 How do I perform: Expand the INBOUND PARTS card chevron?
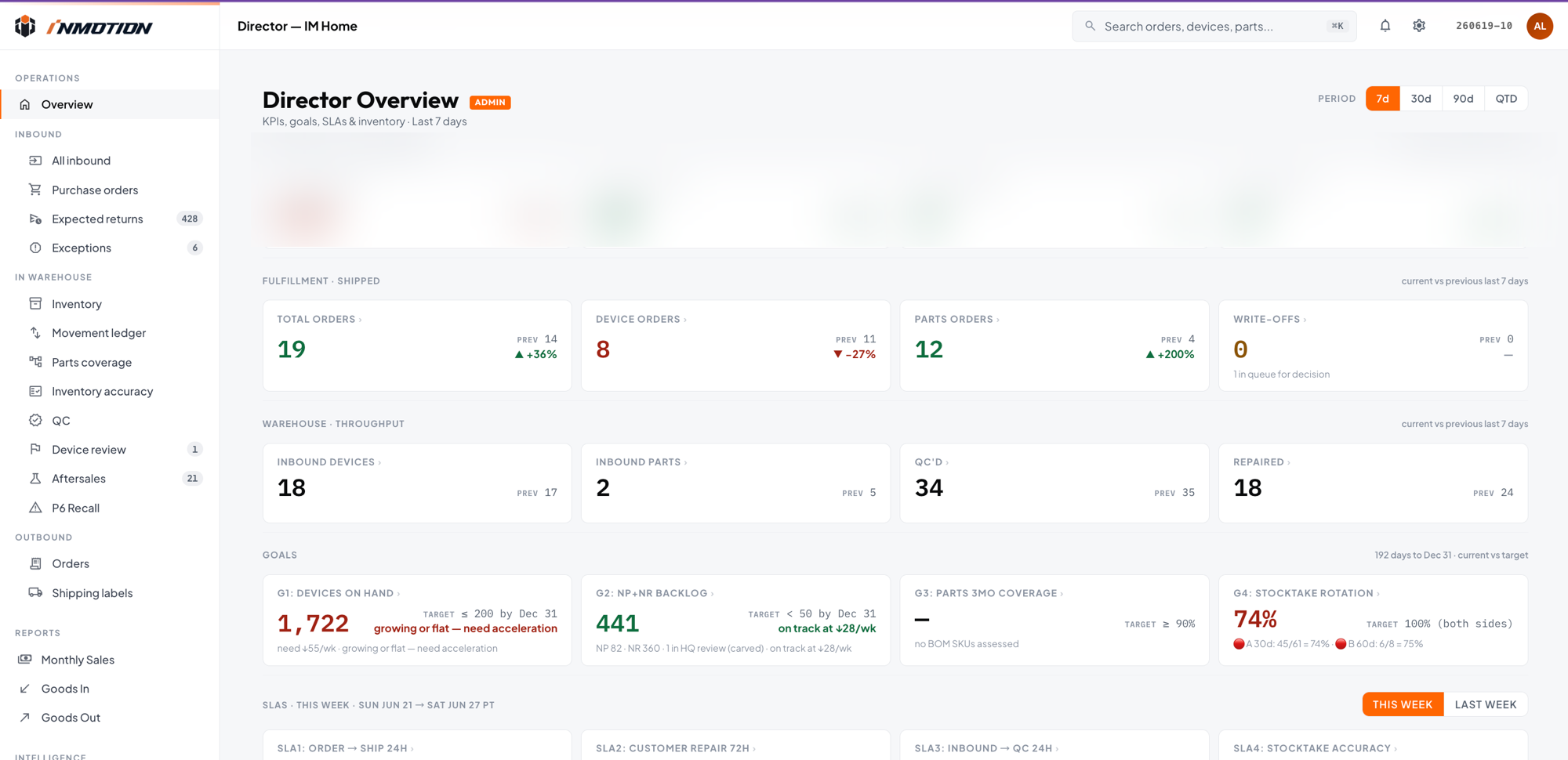(x=685, y=462)
